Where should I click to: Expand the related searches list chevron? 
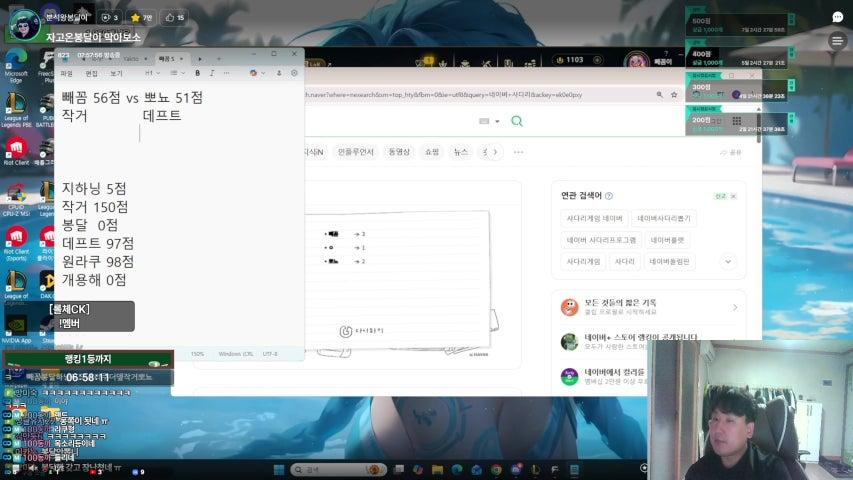click(x=728, y=262)
